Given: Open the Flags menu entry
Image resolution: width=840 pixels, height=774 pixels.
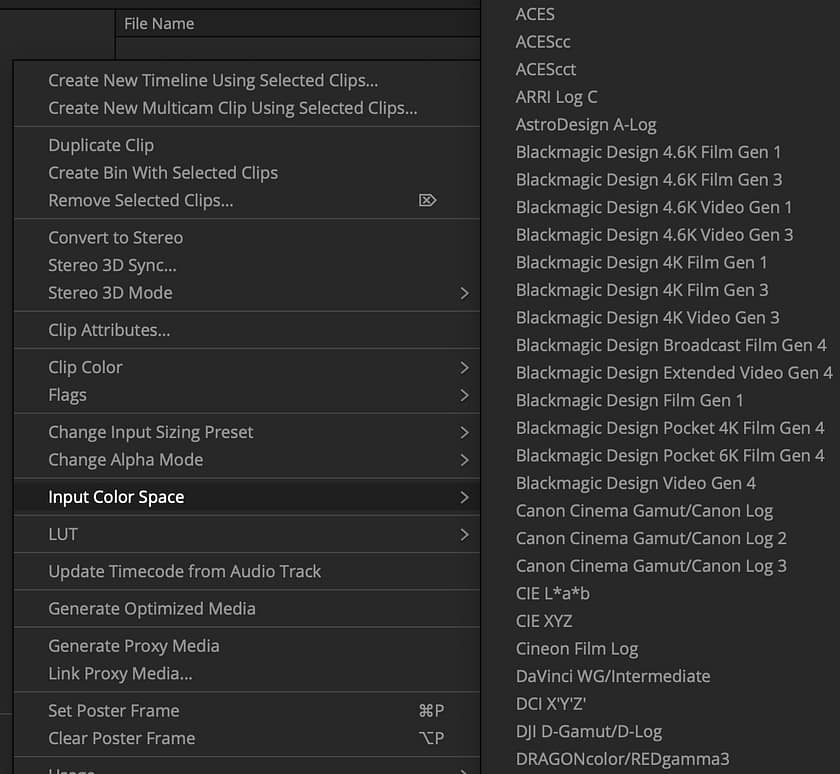Looking at the screenshot, I should pos(68,395).
